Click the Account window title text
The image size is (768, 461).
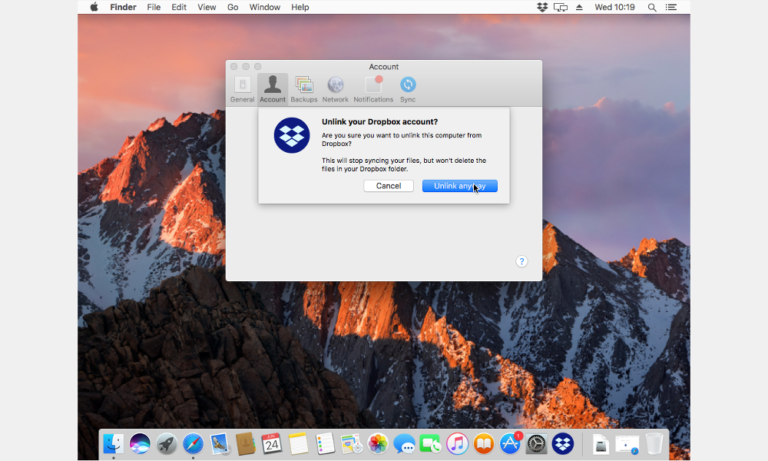click(x=384, y=67)
